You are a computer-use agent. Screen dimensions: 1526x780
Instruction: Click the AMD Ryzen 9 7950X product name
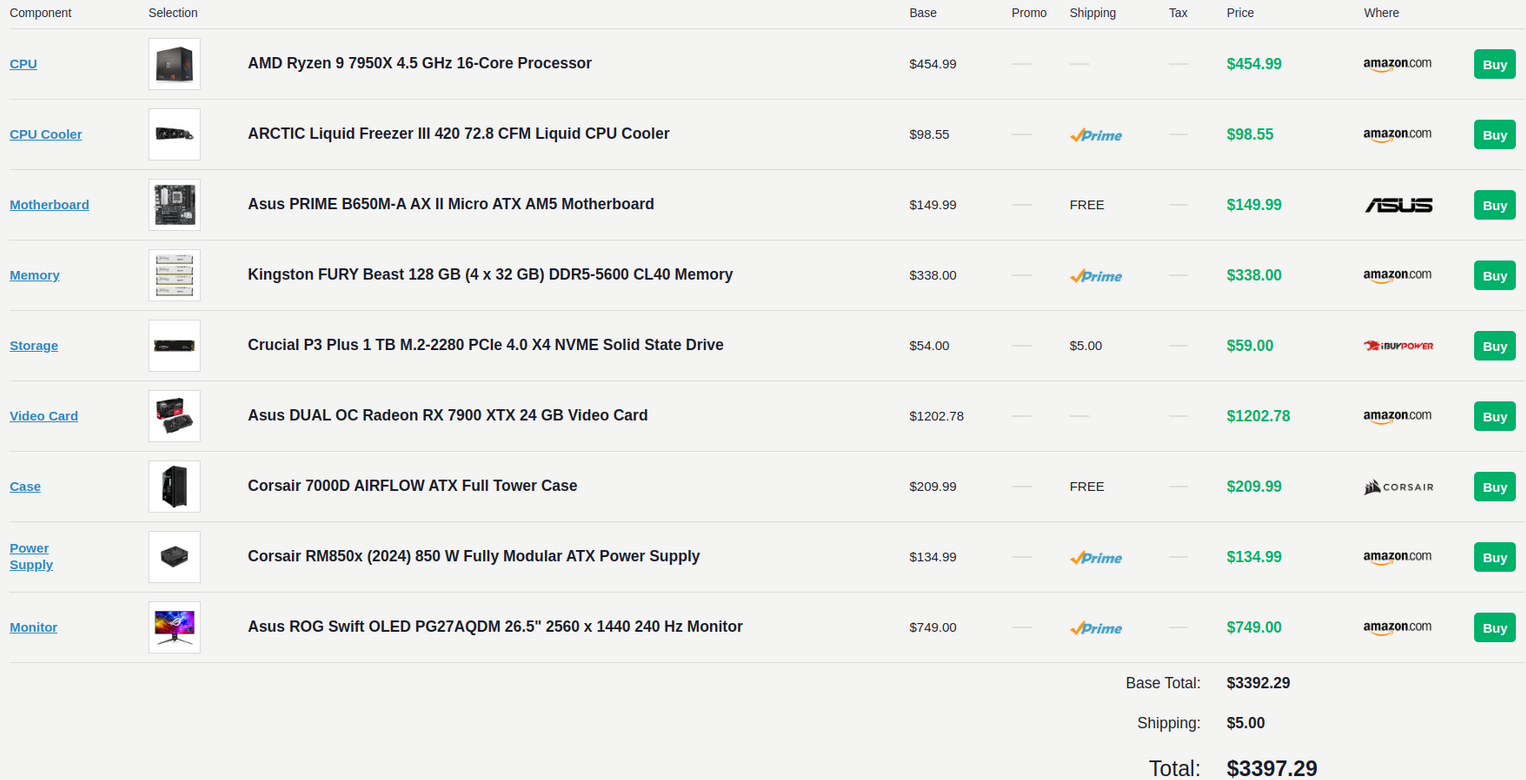[x=420, y=63]
